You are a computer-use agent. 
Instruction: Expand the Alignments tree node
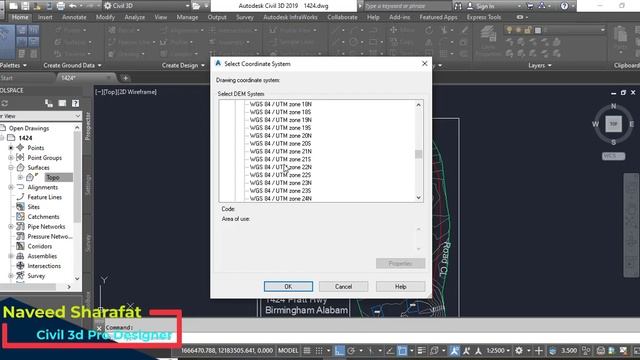(11, 187)
